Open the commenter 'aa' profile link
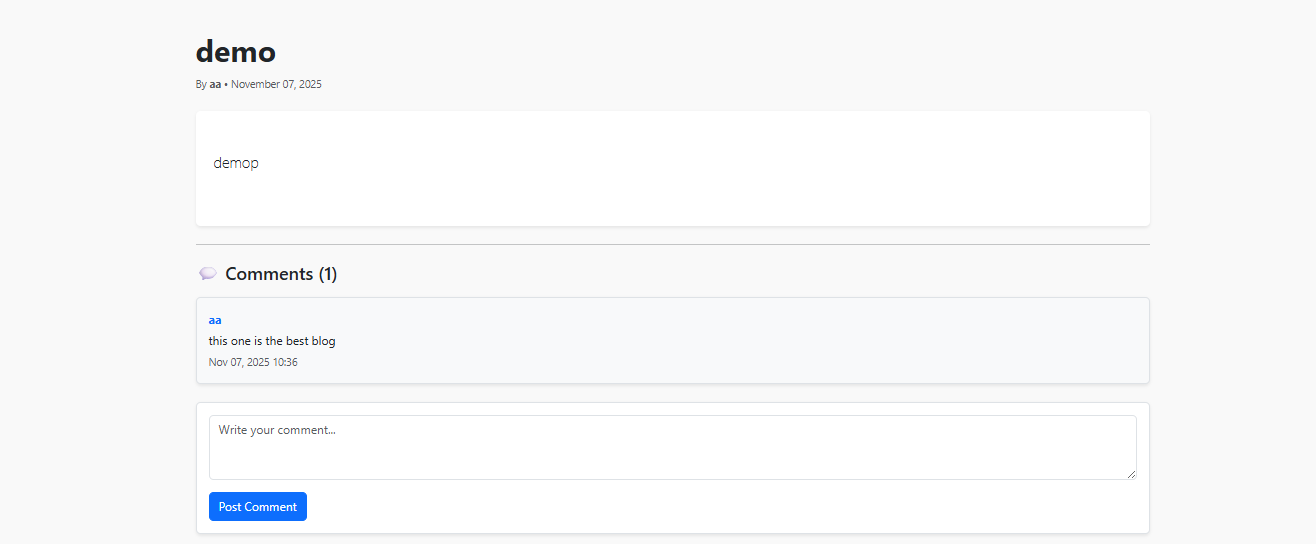 (x=215, y=320)
